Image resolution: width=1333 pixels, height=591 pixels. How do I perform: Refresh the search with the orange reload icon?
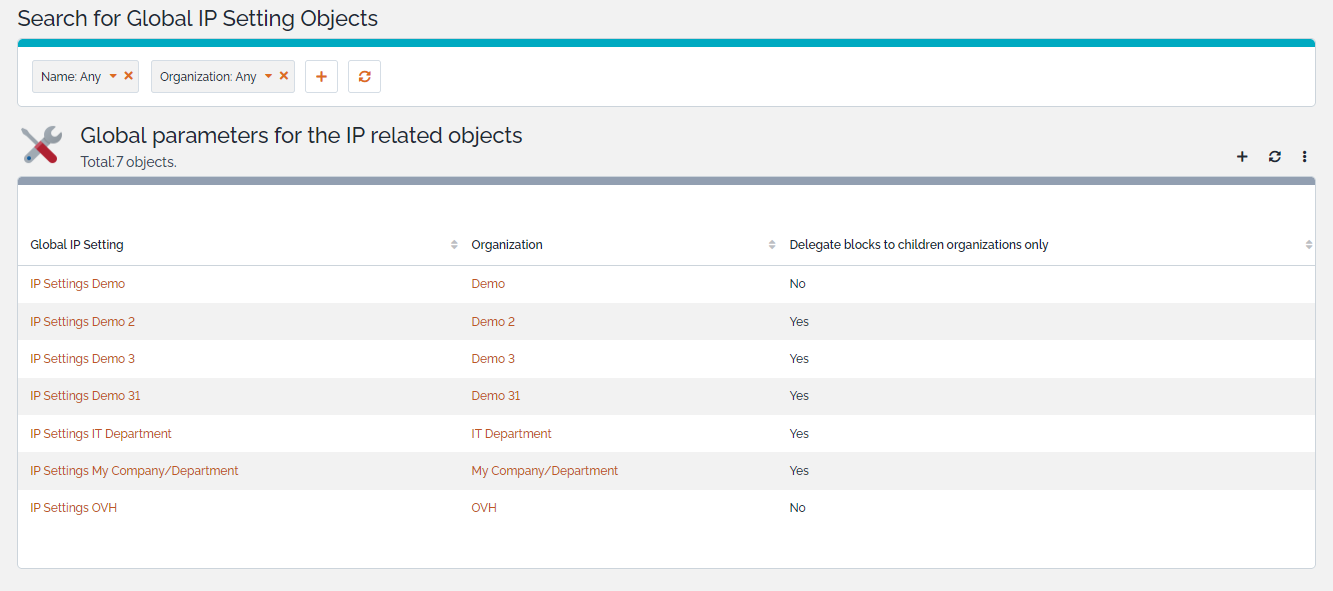[x=364, y=77]
